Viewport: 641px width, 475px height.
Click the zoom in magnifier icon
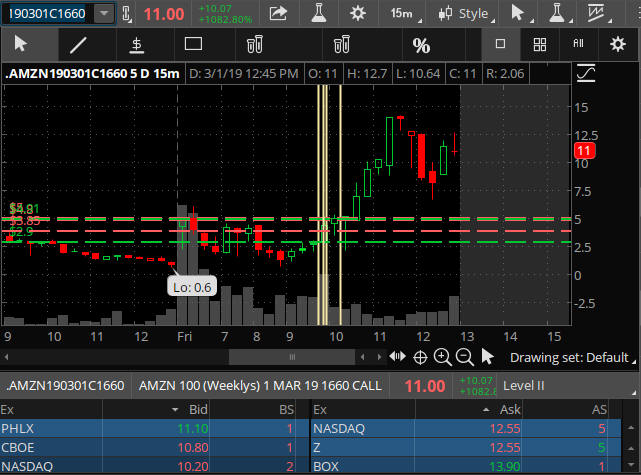[x=443, y=357]
